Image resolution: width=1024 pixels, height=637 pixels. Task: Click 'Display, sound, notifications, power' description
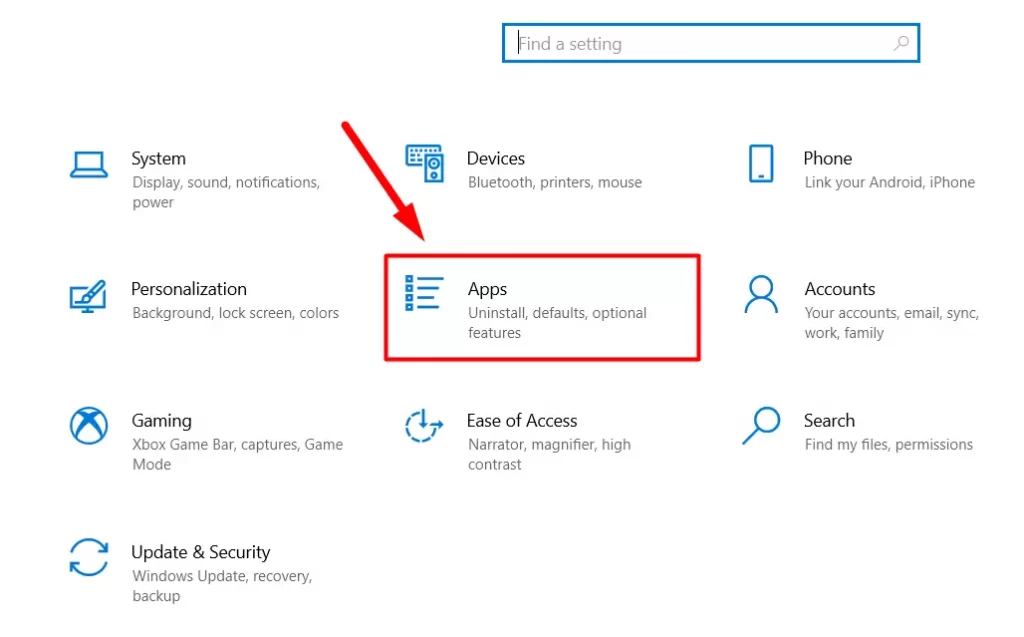click(x=226, y=192)
